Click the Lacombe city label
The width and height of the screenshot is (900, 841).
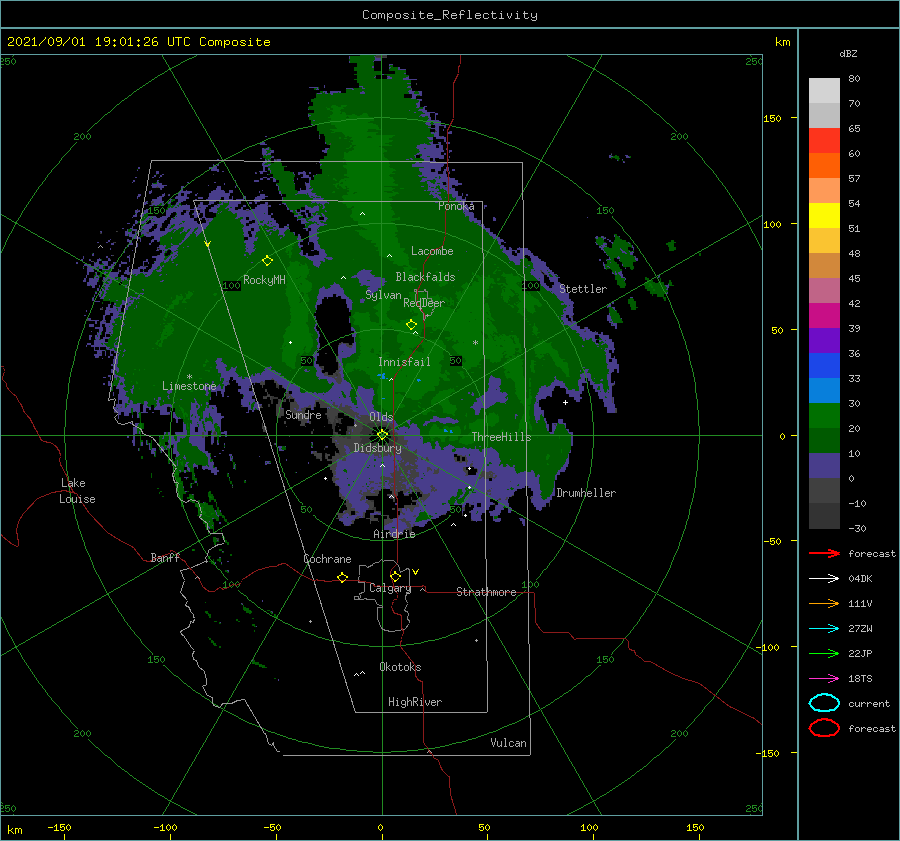point(432,251)
